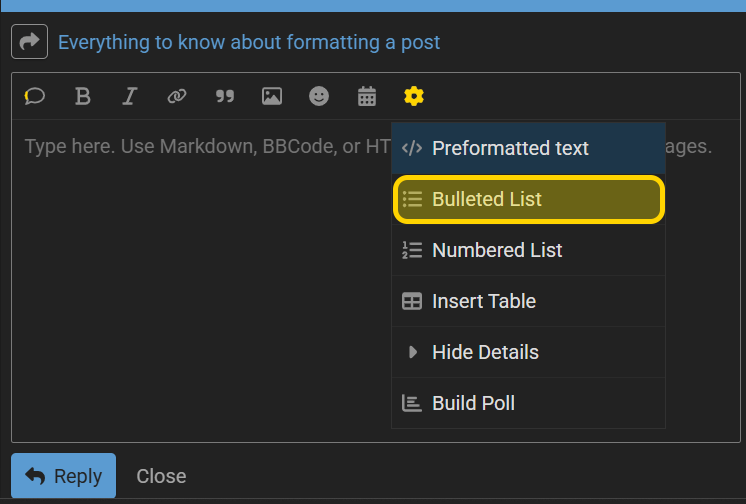This screenshot has height=504, width=746.
Task: Apply italic formatting with the I icon
Action: pos(129,97)
